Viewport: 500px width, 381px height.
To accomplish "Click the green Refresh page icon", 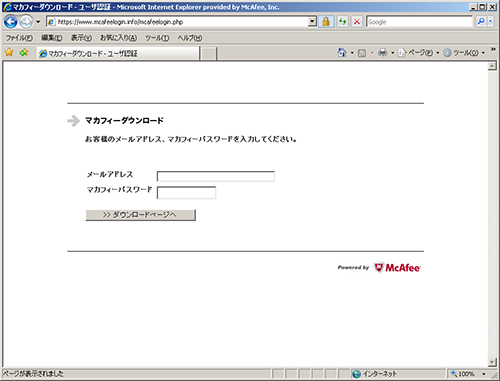I will [342, 22].
